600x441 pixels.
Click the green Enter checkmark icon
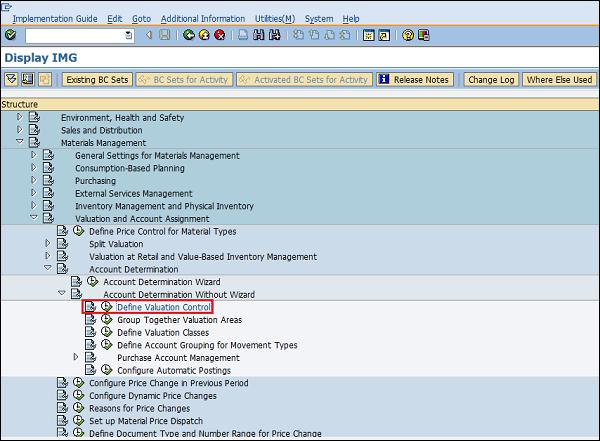point(10,35)
